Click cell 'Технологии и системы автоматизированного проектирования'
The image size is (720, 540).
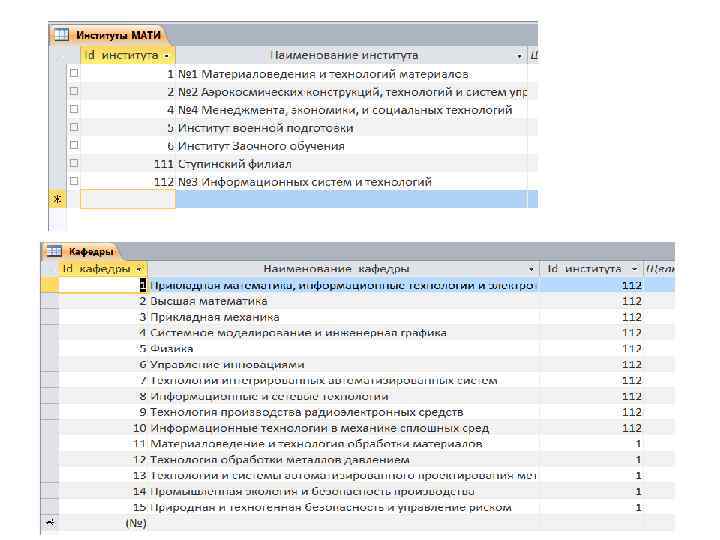point(343,475)
